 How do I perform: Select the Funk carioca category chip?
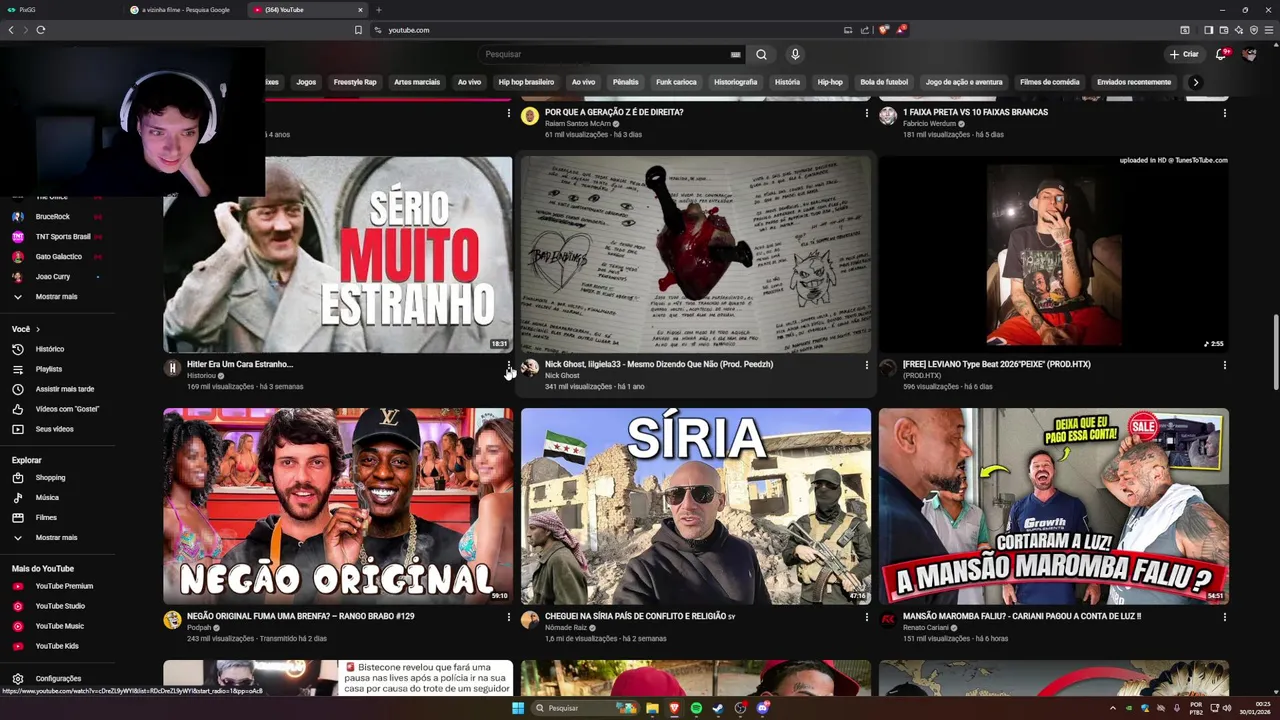coord(676,82)
